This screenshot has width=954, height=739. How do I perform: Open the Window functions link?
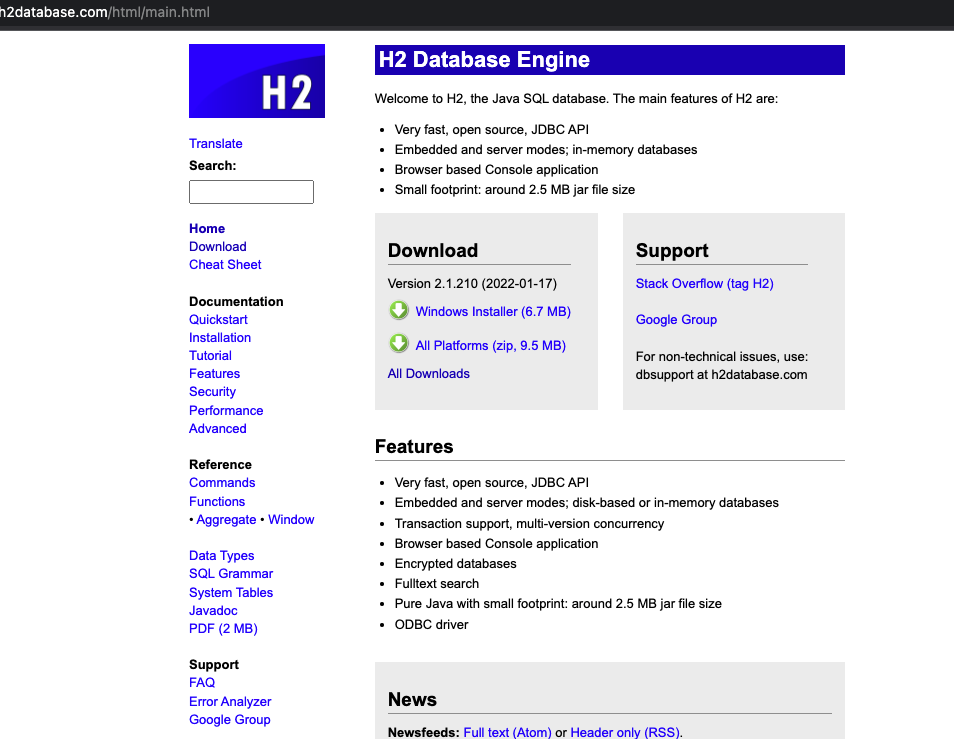(291, 520)
